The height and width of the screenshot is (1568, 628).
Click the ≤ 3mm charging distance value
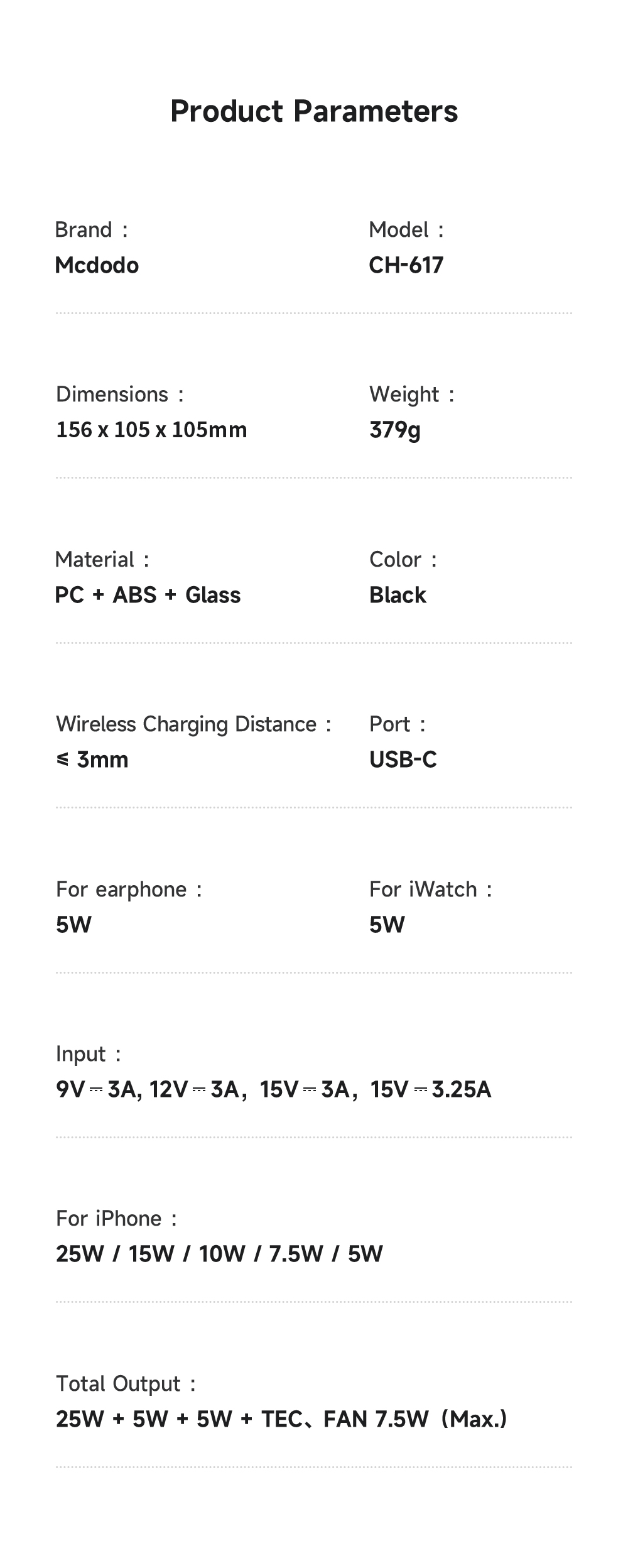point(92,759)
